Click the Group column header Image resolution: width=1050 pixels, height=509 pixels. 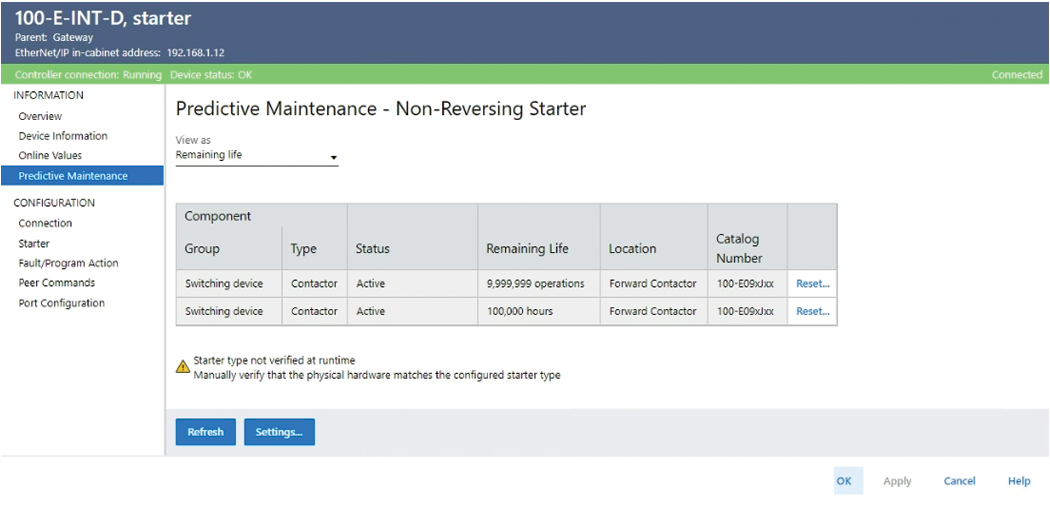(x=202, y=248)
